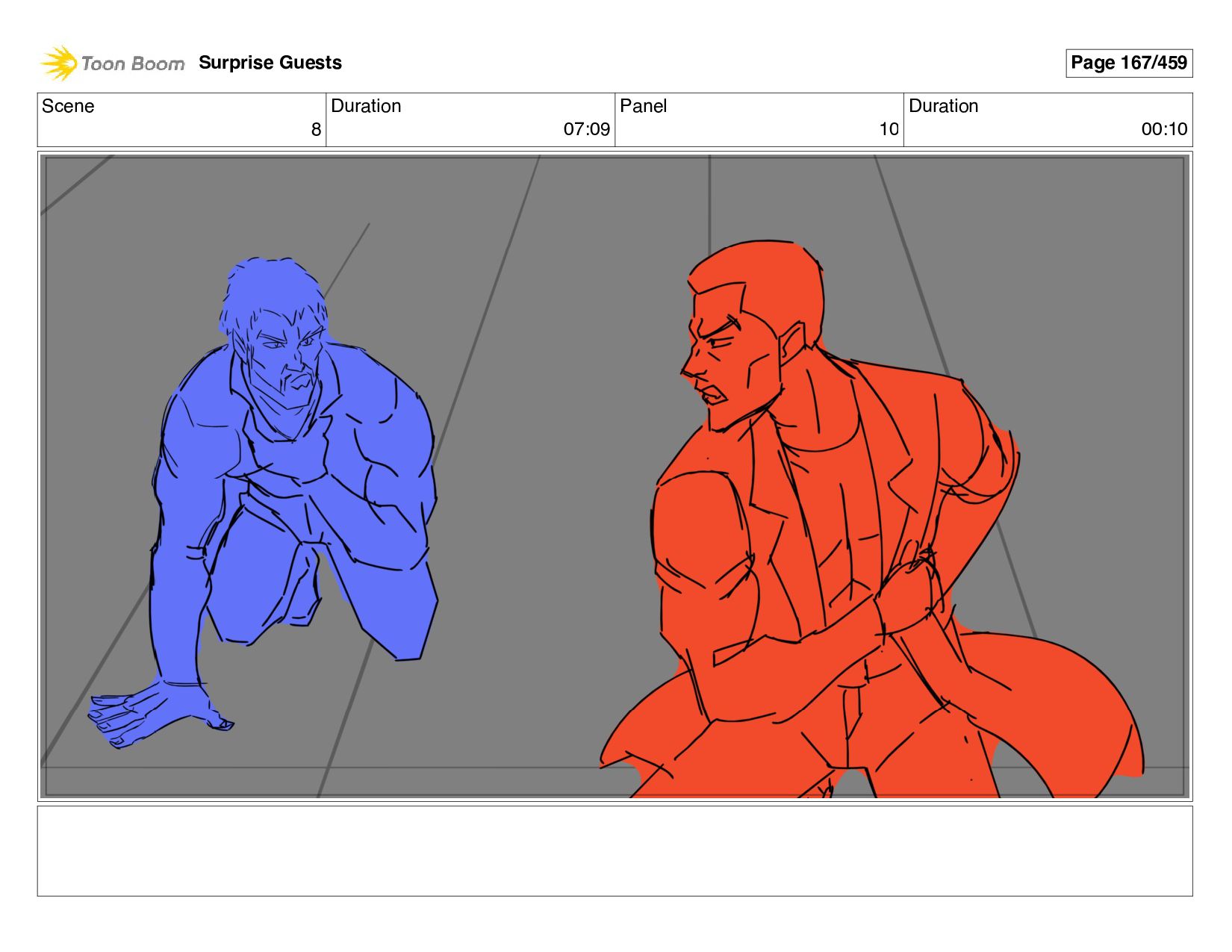Click the empty notes box below the panel
The width and height of the screenshot is (1232, 952).
point(615,850)
